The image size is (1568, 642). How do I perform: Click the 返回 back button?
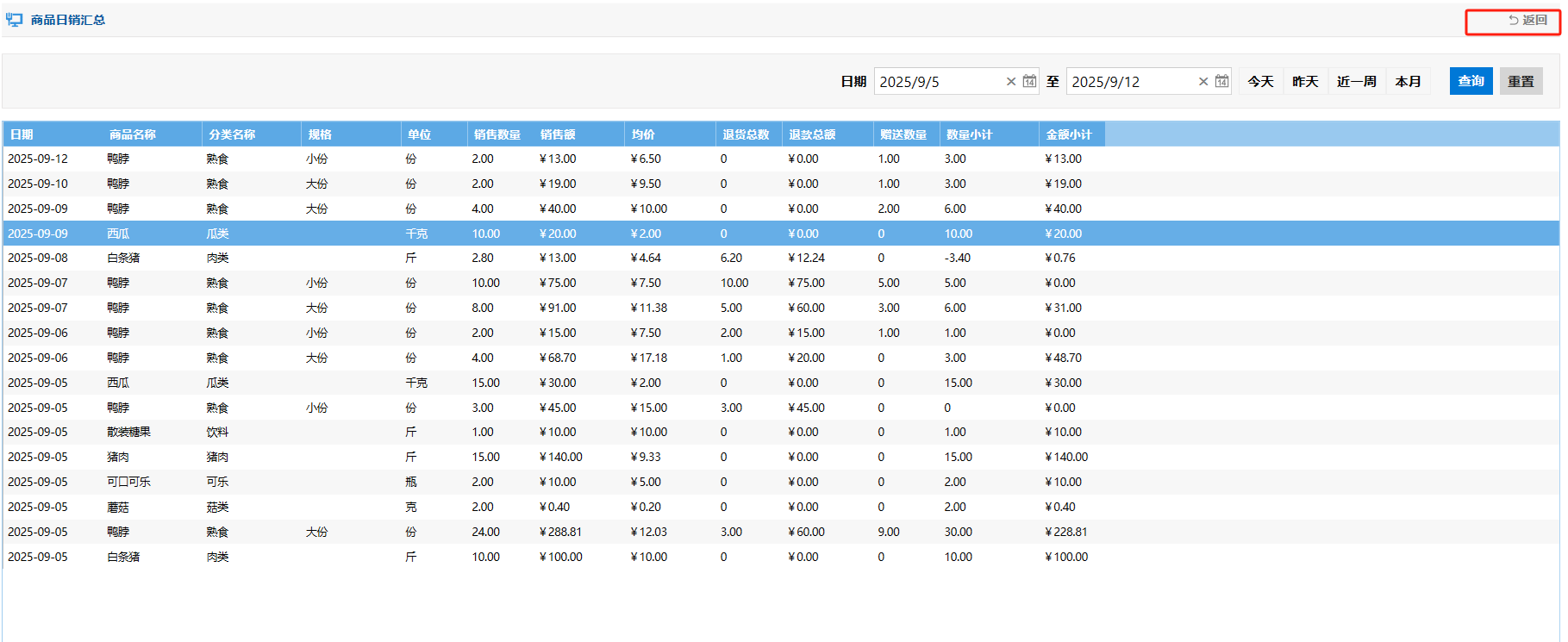click(x=1527, y=20)
